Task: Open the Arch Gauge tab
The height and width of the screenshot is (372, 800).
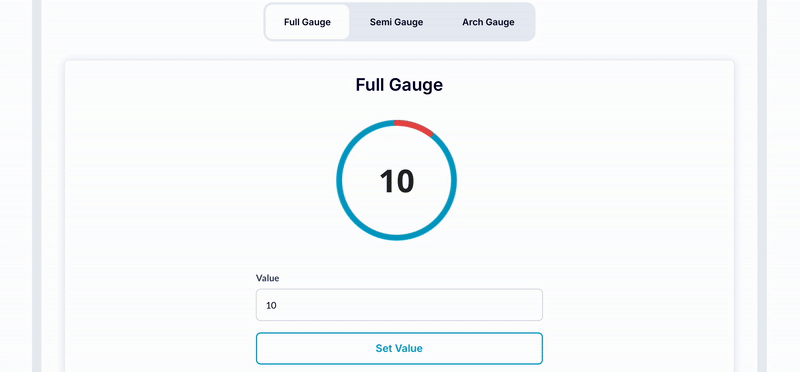Action: (488, 22)
